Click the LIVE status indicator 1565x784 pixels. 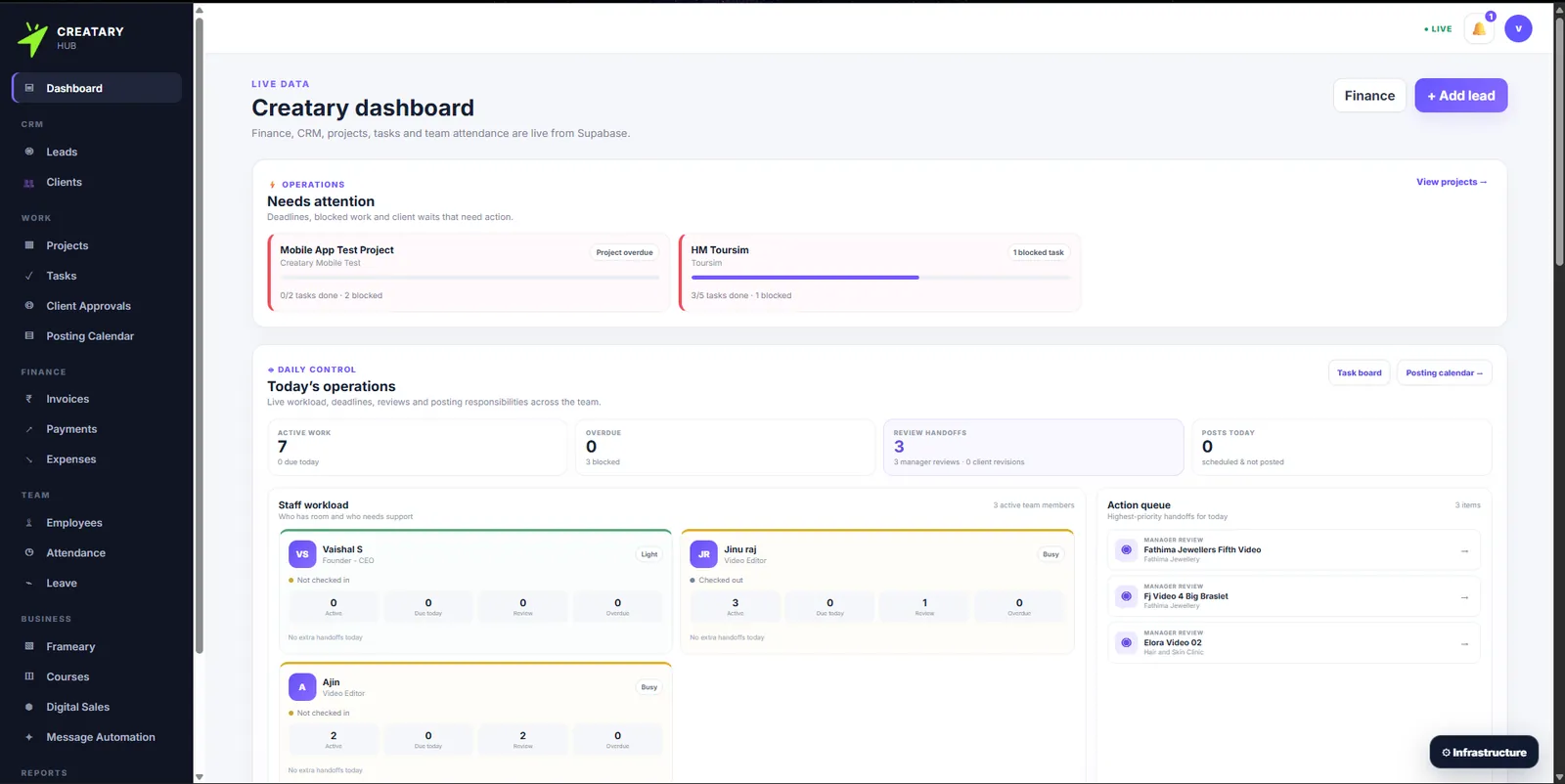coord(1438,29)
